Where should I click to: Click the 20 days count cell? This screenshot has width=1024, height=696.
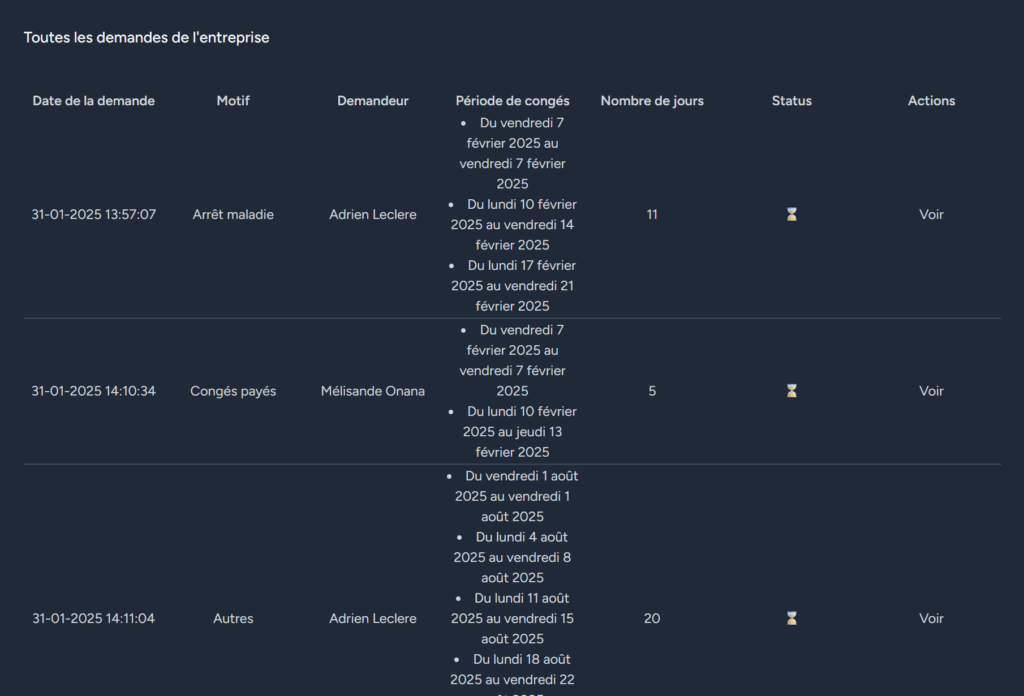pyautogui.click(x=652, y=618)
